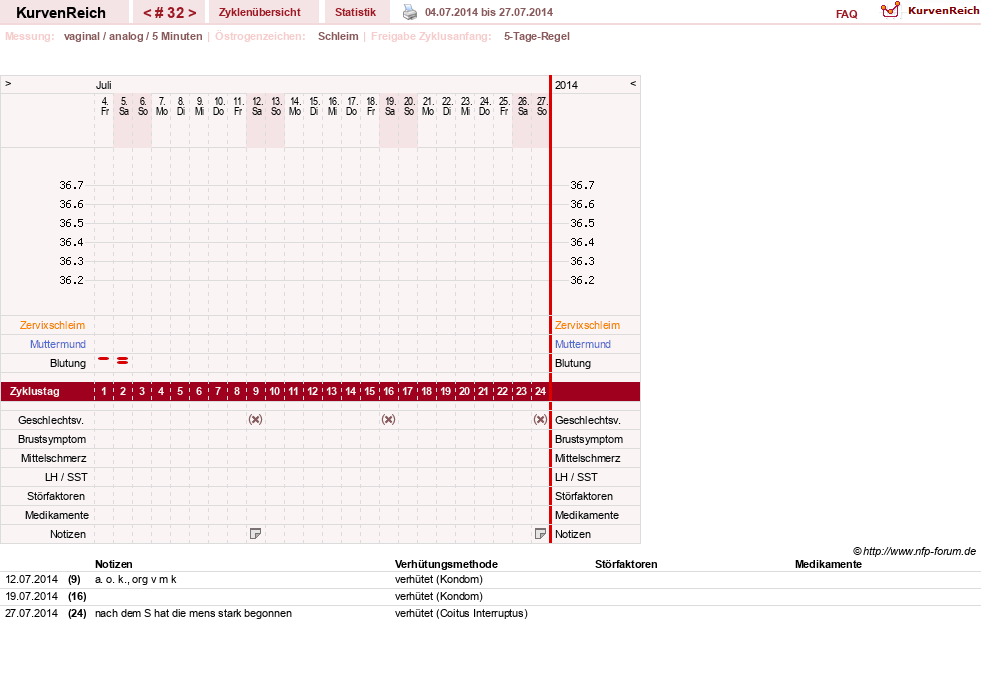The width and height of the screenshot is (981, 683).
Task: Select the intercourse marker on 27 July
Action: pyautogui.click(x=541, y=419)
